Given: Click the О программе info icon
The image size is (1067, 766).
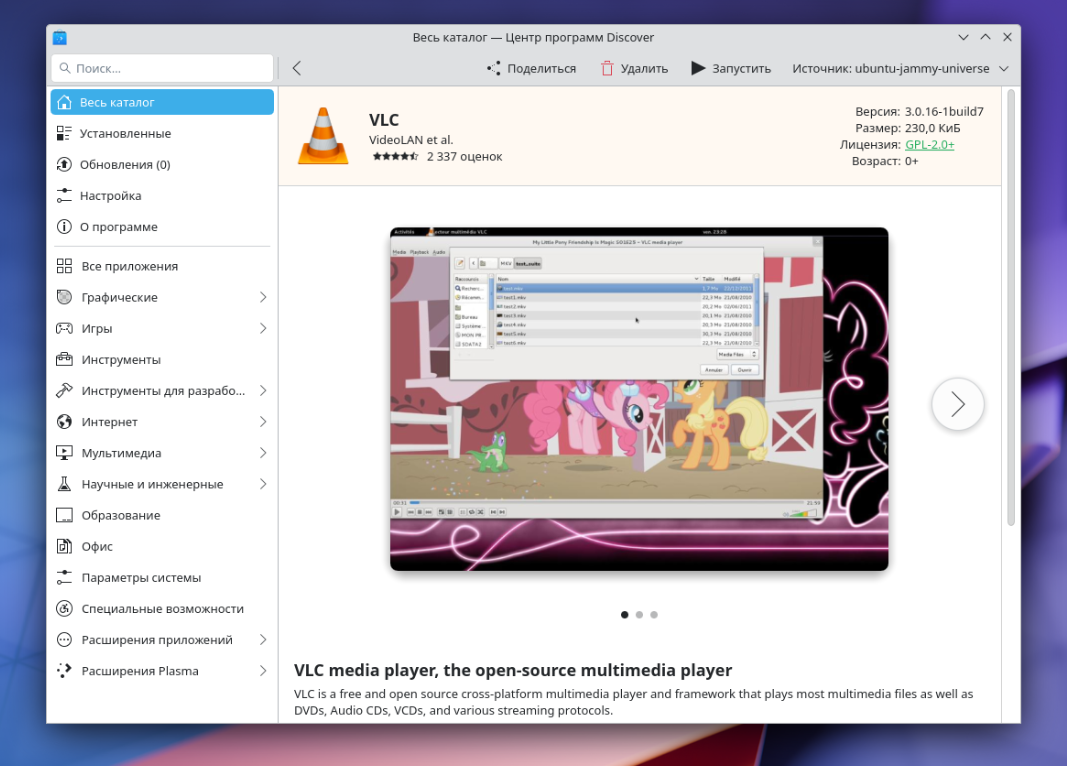Looking at the screenshot, I should (x=64, y=227).
